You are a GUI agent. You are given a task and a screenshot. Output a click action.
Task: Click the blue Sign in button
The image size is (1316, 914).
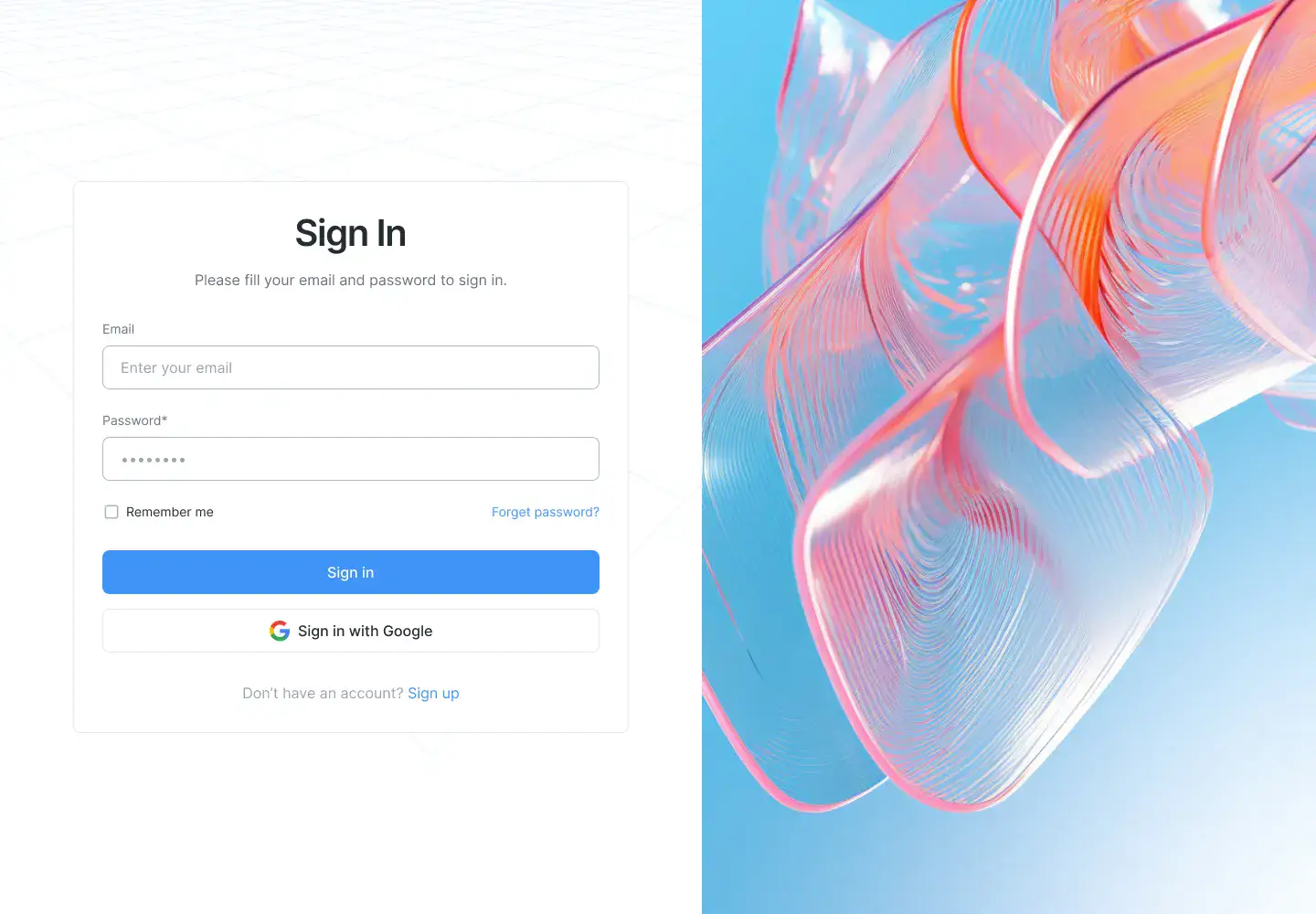point(351,572)
